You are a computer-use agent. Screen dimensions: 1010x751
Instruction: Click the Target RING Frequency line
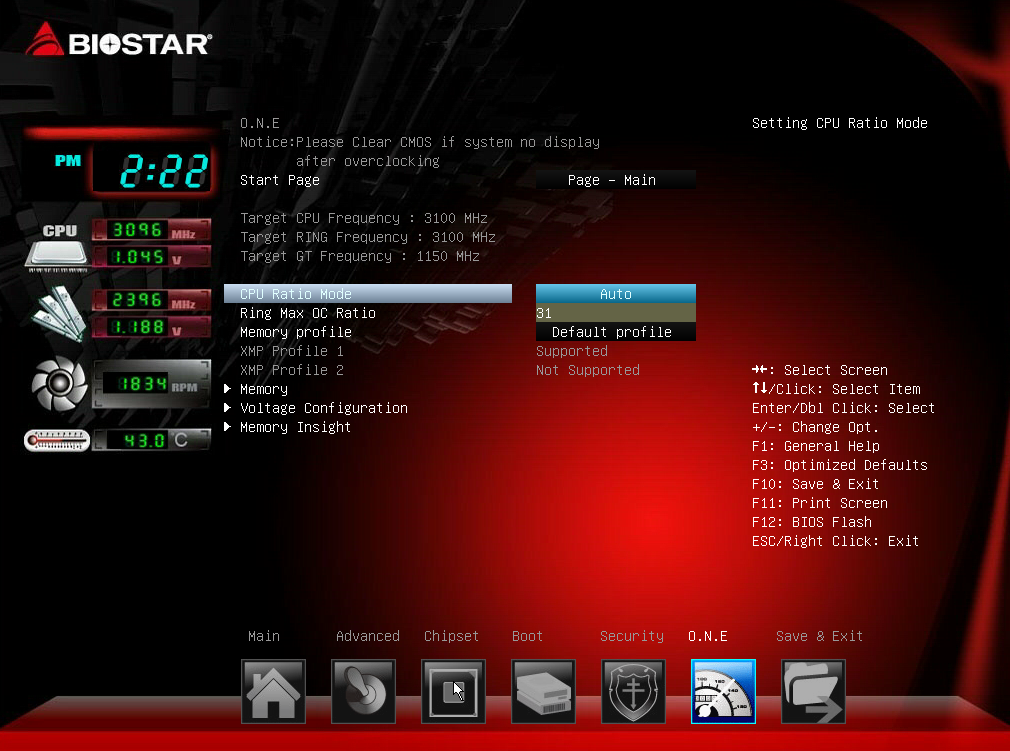tap(368, 237)
